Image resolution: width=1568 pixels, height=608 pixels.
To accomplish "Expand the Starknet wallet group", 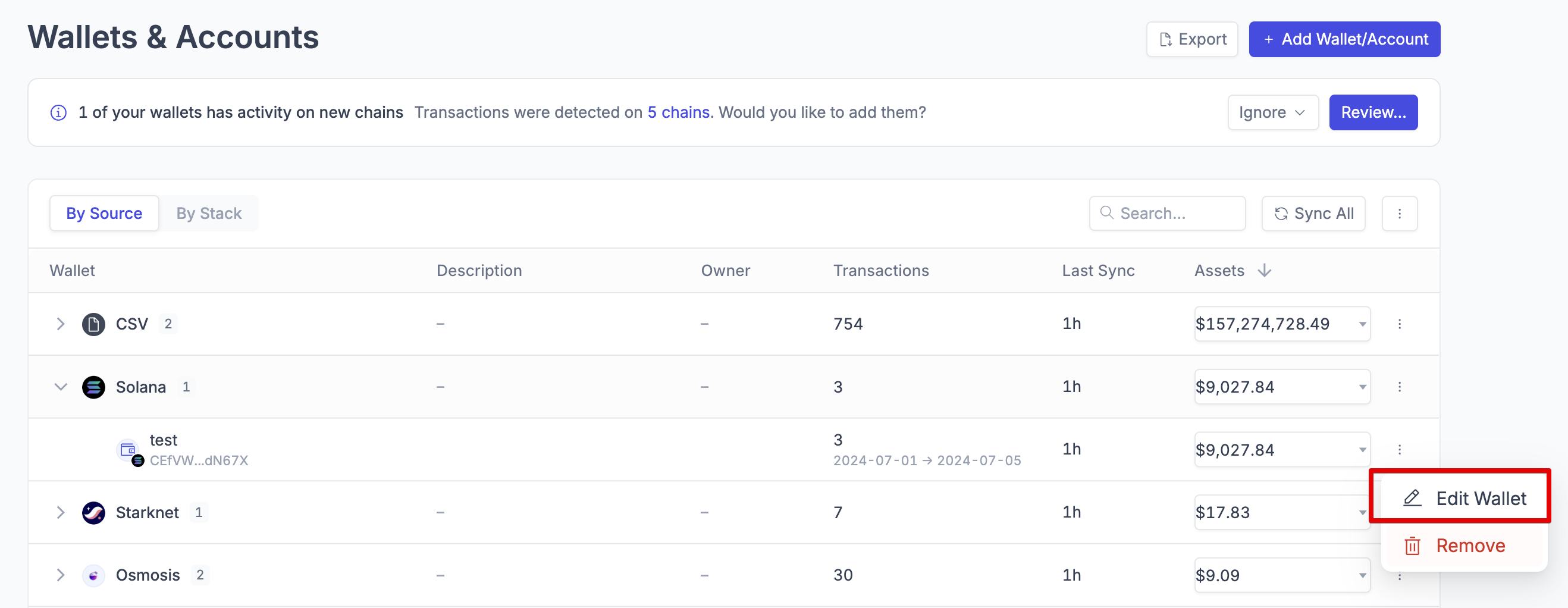I will click(60, 512).
